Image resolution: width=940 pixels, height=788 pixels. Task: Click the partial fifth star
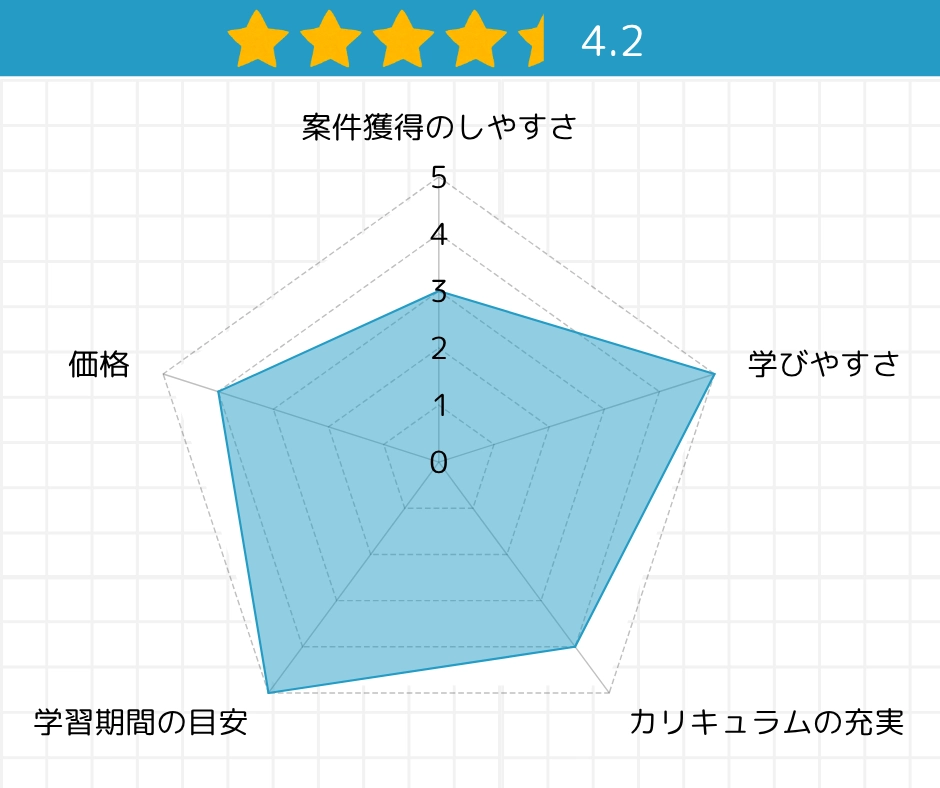tap(532, 39)
